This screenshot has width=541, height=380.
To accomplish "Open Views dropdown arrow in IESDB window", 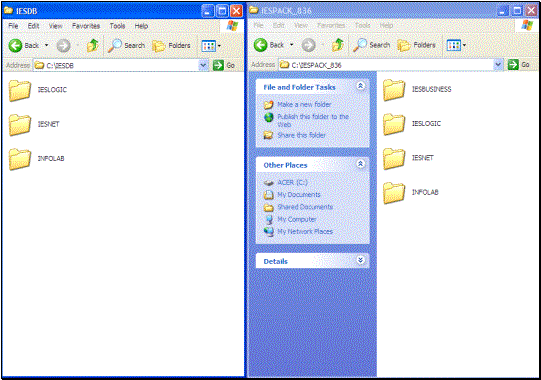I will tap(219, 46).
